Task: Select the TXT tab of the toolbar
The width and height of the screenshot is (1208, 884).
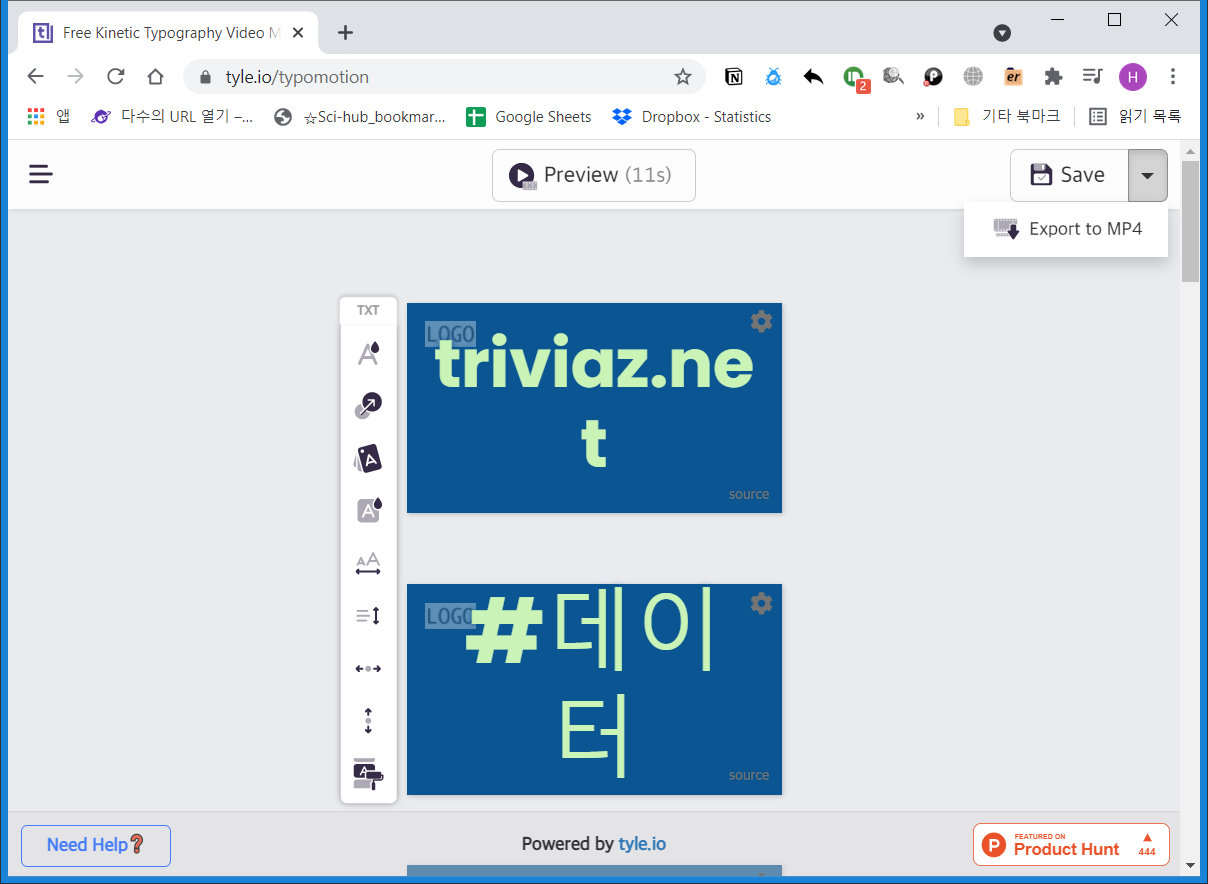Action: (x=368, y=310)
